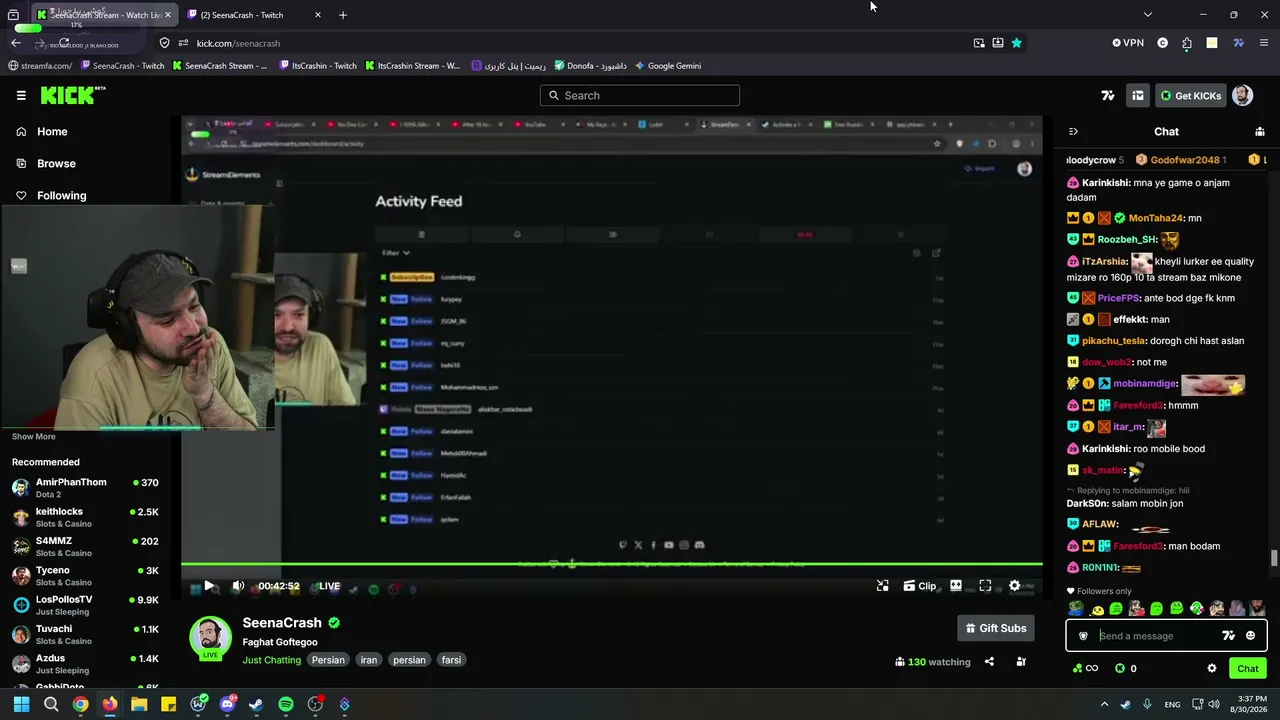Open Discord from the taskbar

click(x=227, y=704)
